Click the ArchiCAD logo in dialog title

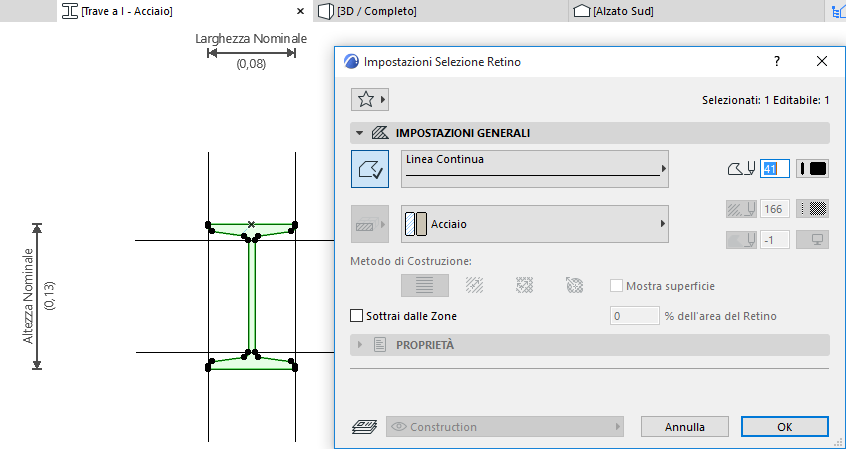pos(351,62)
